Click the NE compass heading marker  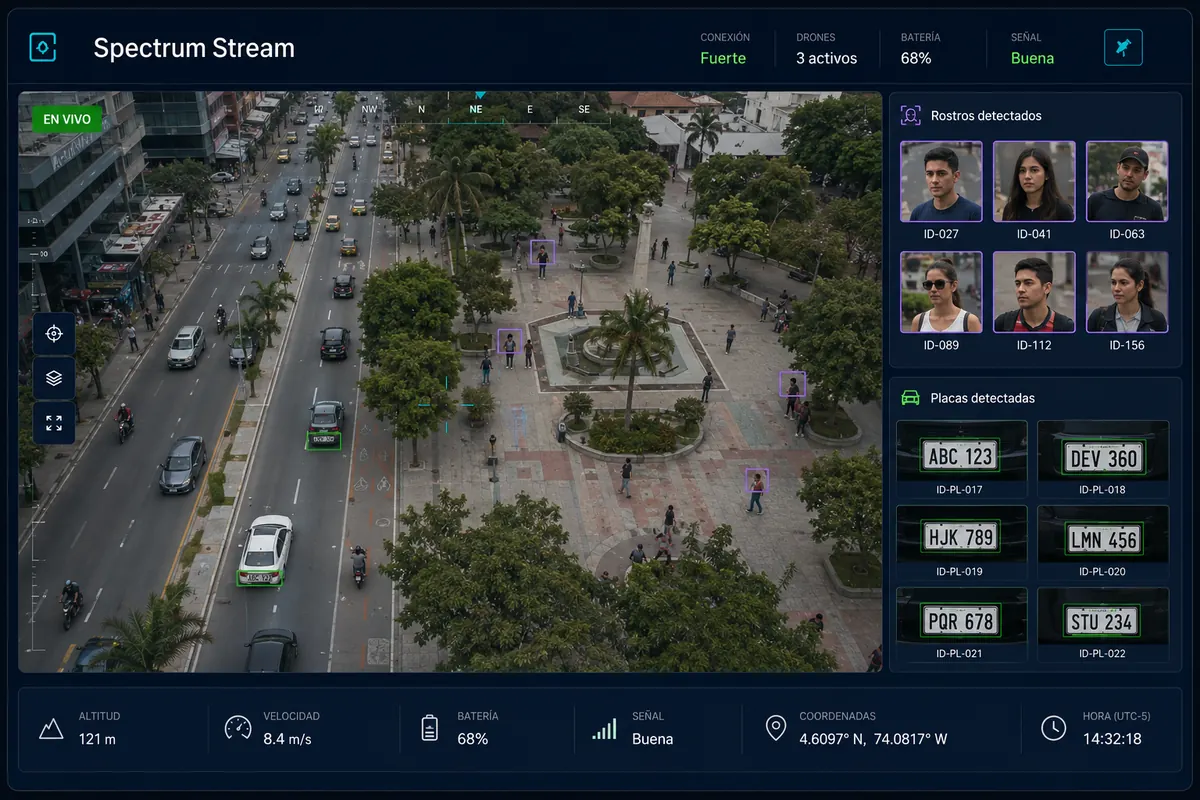[476, 109]
